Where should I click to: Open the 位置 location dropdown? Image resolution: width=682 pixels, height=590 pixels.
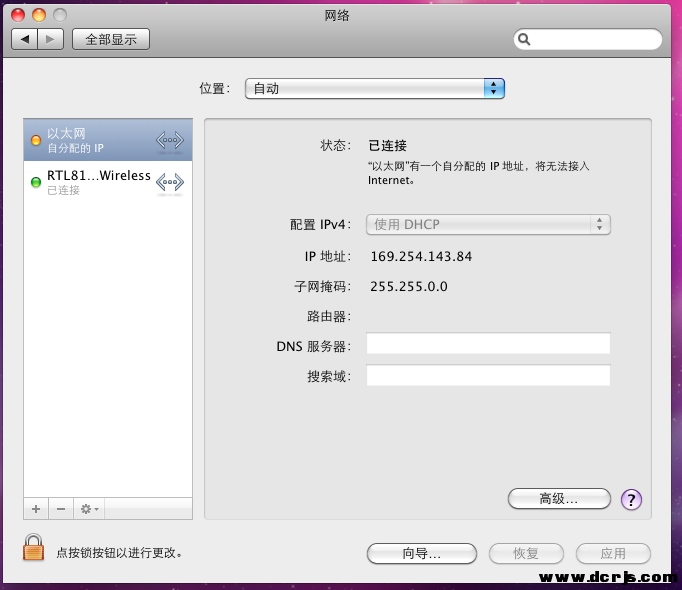(374, 89)
